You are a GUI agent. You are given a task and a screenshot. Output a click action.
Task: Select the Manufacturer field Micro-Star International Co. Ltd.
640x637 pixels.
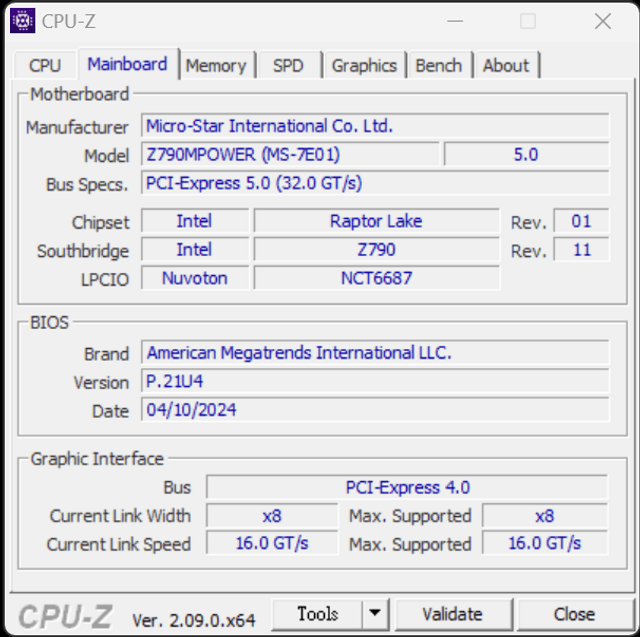point(375,126)
